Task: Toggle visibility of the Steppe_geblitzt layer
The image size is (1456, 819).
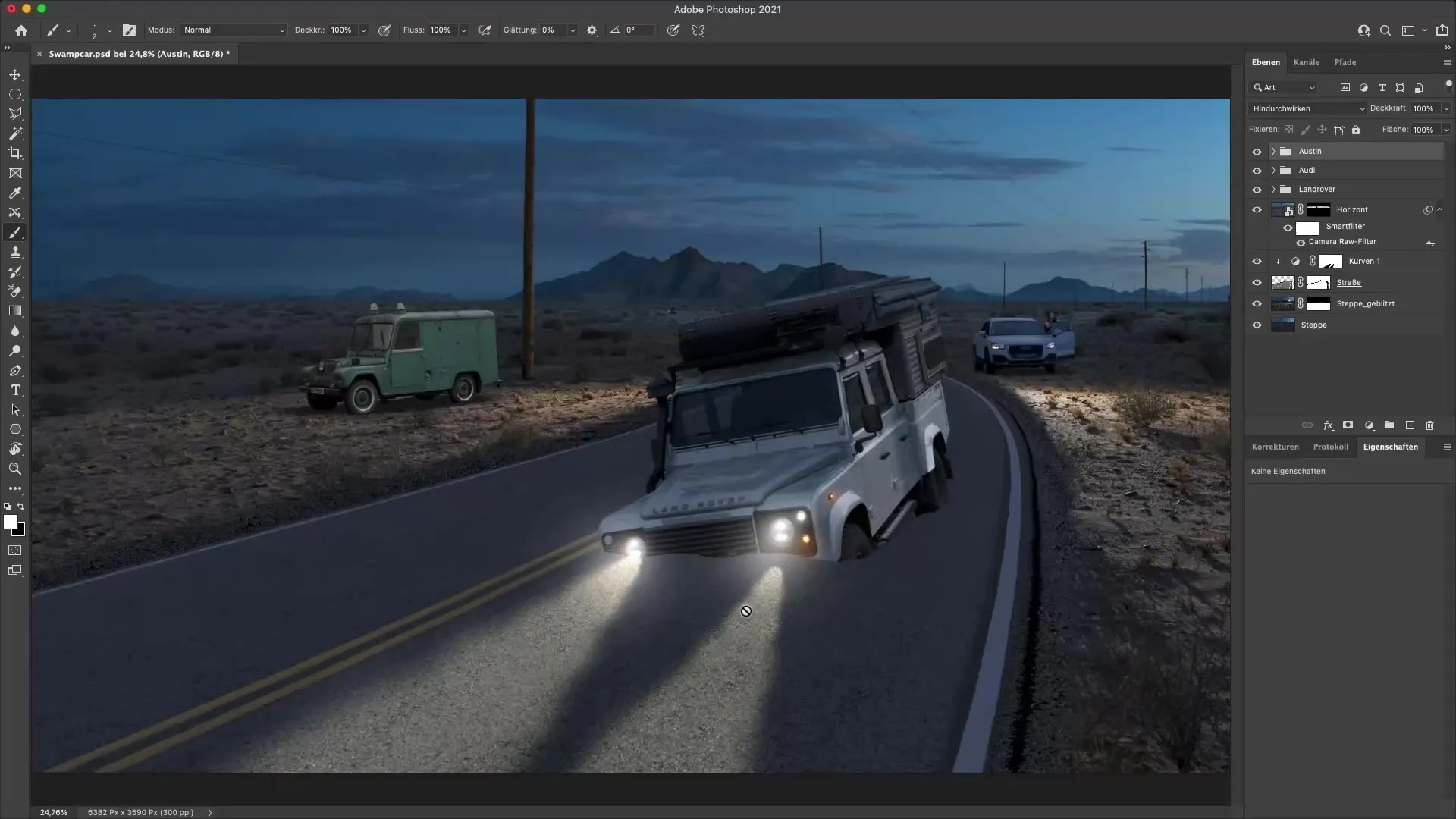Action: (x=1257, y=303)
